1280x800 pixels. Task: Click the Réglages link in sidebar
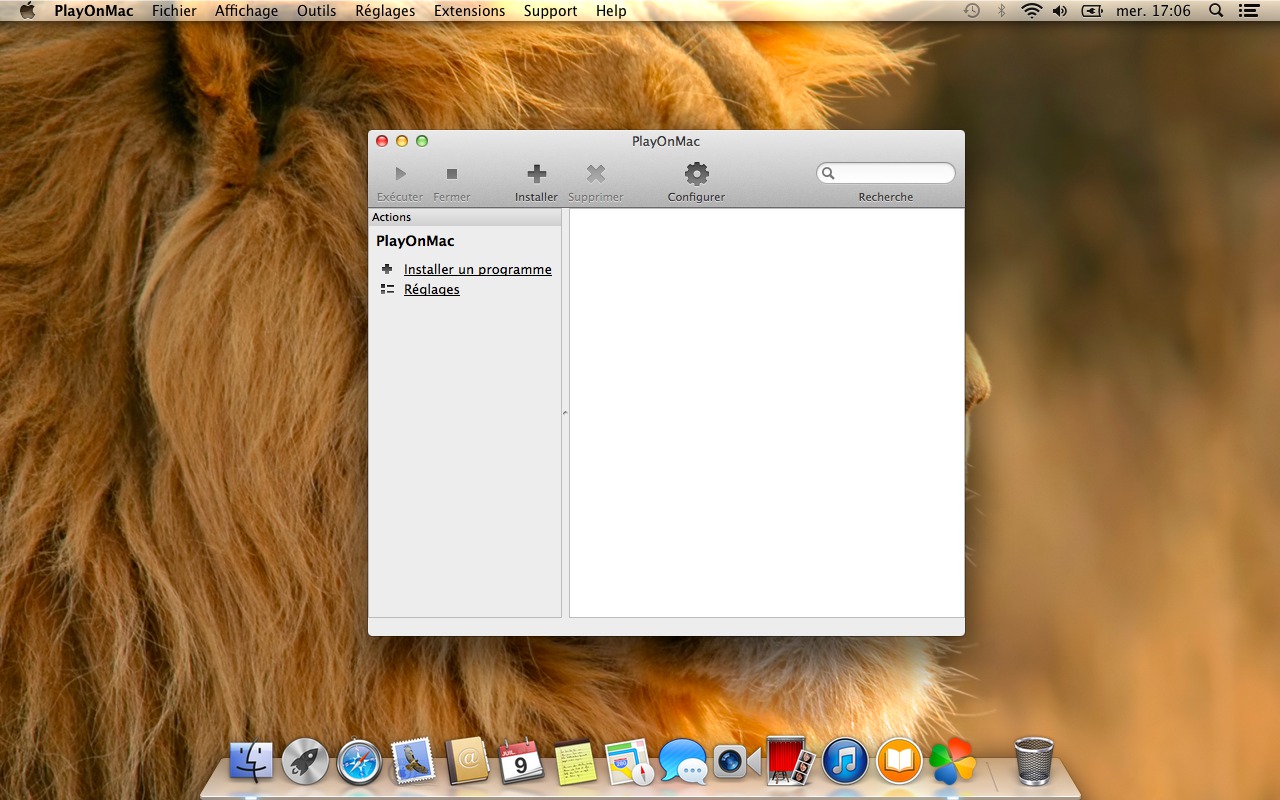(x=431, y=289)
